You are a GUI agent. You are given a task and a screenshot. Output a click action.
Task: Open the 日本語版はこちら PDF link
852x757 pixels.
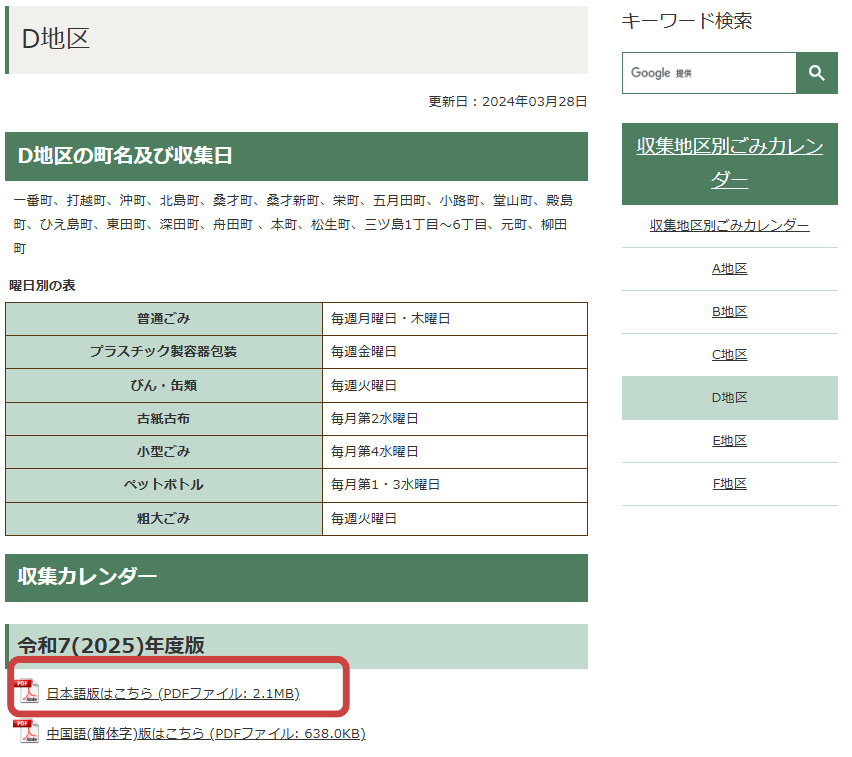point(172,693)
